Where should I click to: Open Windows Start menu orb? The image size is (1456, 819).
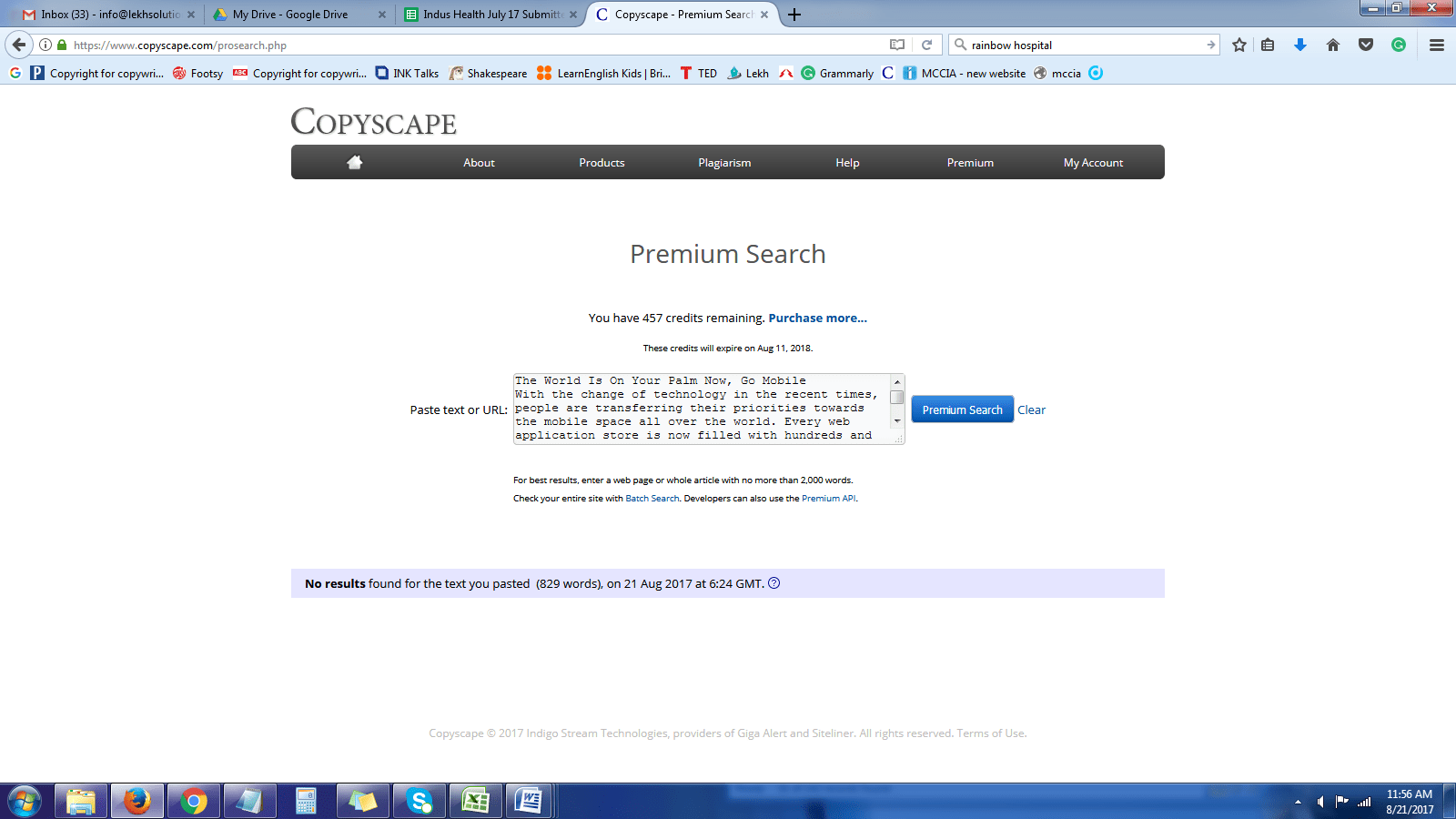(24, 801)
